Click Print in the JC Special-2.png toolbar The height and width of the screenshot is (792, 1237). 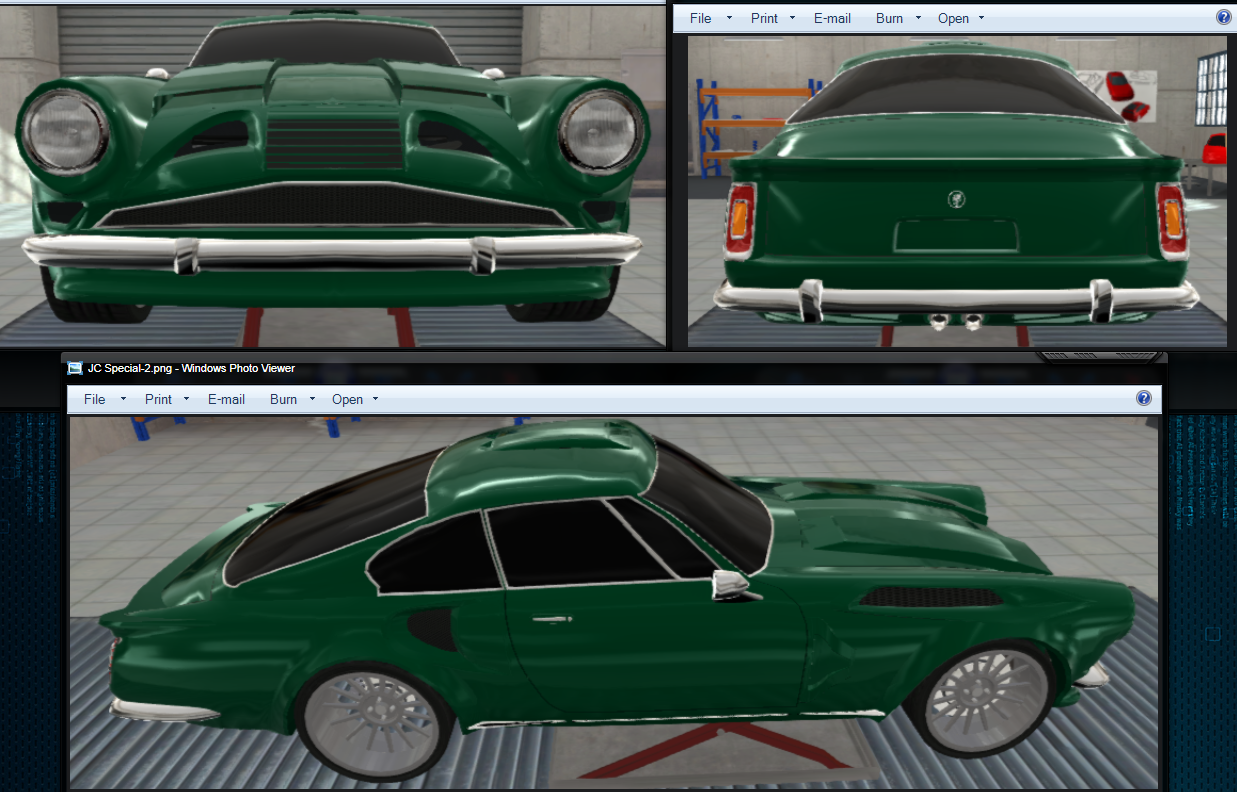coord(158,399)
